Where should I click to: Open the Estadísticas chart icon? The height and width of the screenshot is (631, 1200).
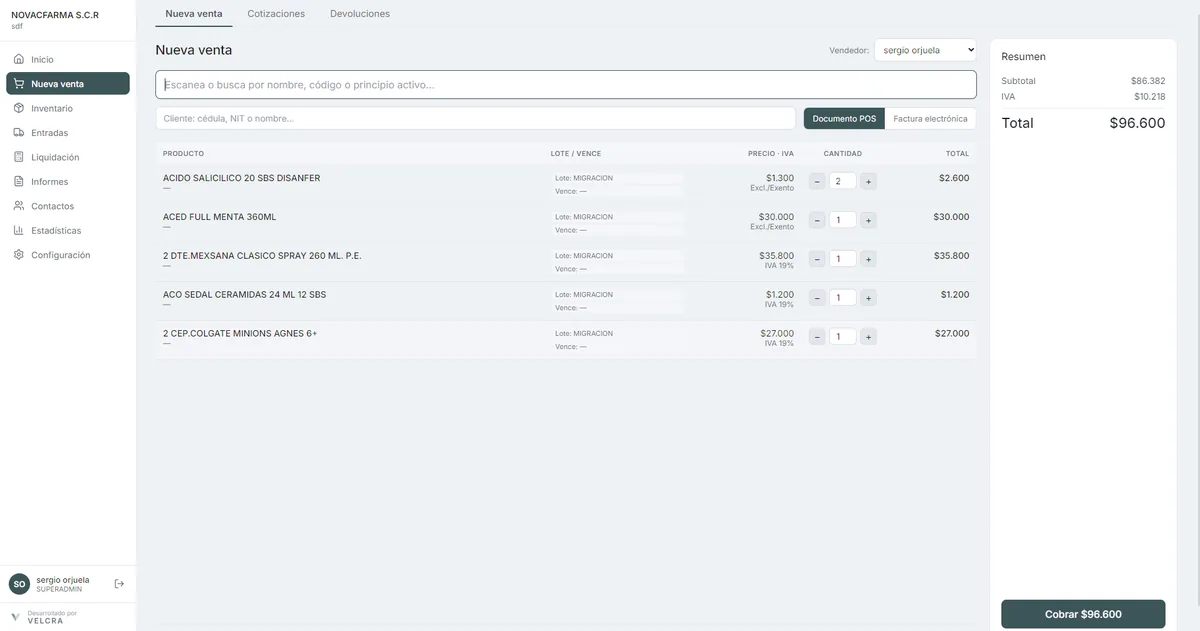pyautogui.click(x=19, y=231)
